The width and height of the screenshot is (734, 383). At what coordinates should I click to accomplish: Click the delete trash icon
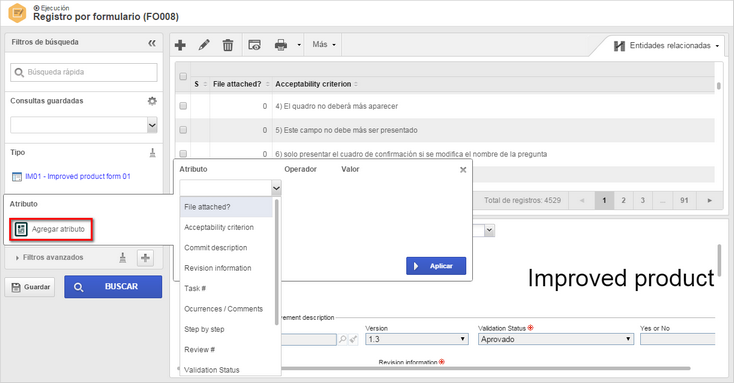(228, 45)
